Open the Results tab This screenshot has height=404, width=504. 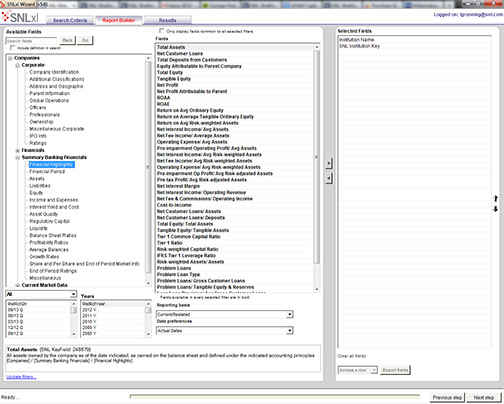(x=168, y=20)
